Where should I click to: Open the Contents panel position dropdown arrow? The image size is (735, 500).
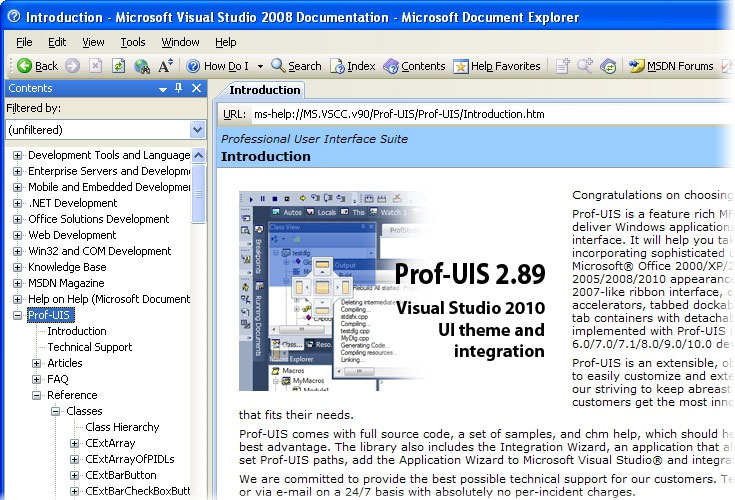(163, 89)
